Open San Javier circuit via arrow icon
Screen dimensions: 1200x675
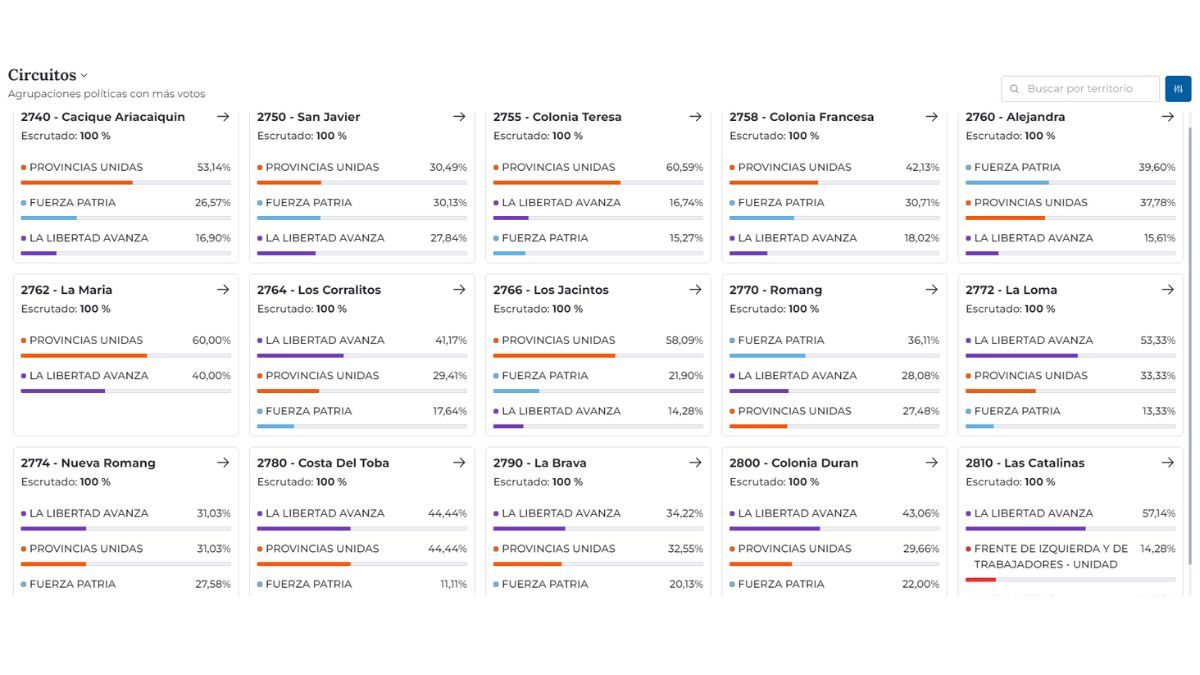coord(459,117)
